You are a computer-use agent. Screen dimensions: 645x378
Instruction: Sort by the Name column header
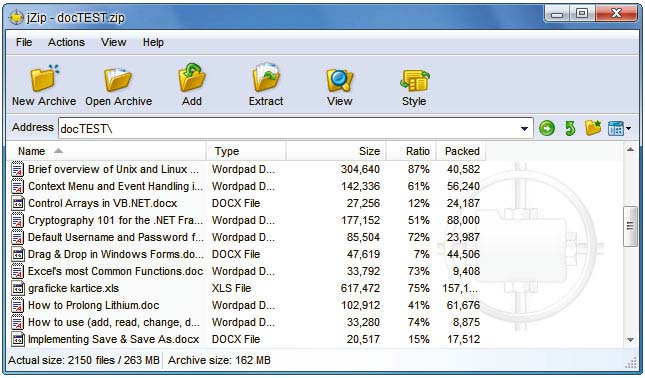point(106,151)
